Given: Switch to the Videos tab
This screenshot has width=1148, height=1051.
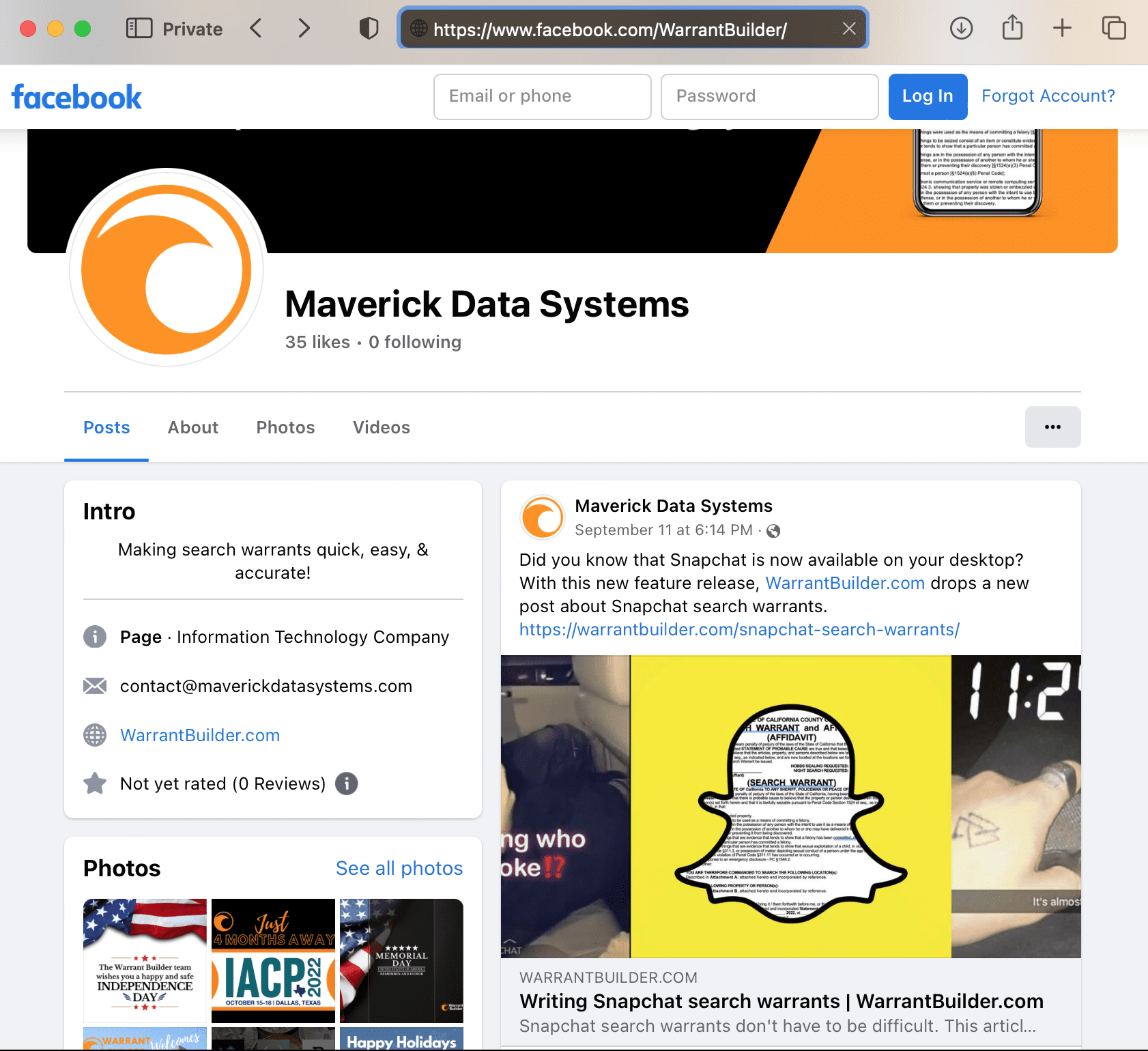Looking at the screenshot, I should coord(381,427).
